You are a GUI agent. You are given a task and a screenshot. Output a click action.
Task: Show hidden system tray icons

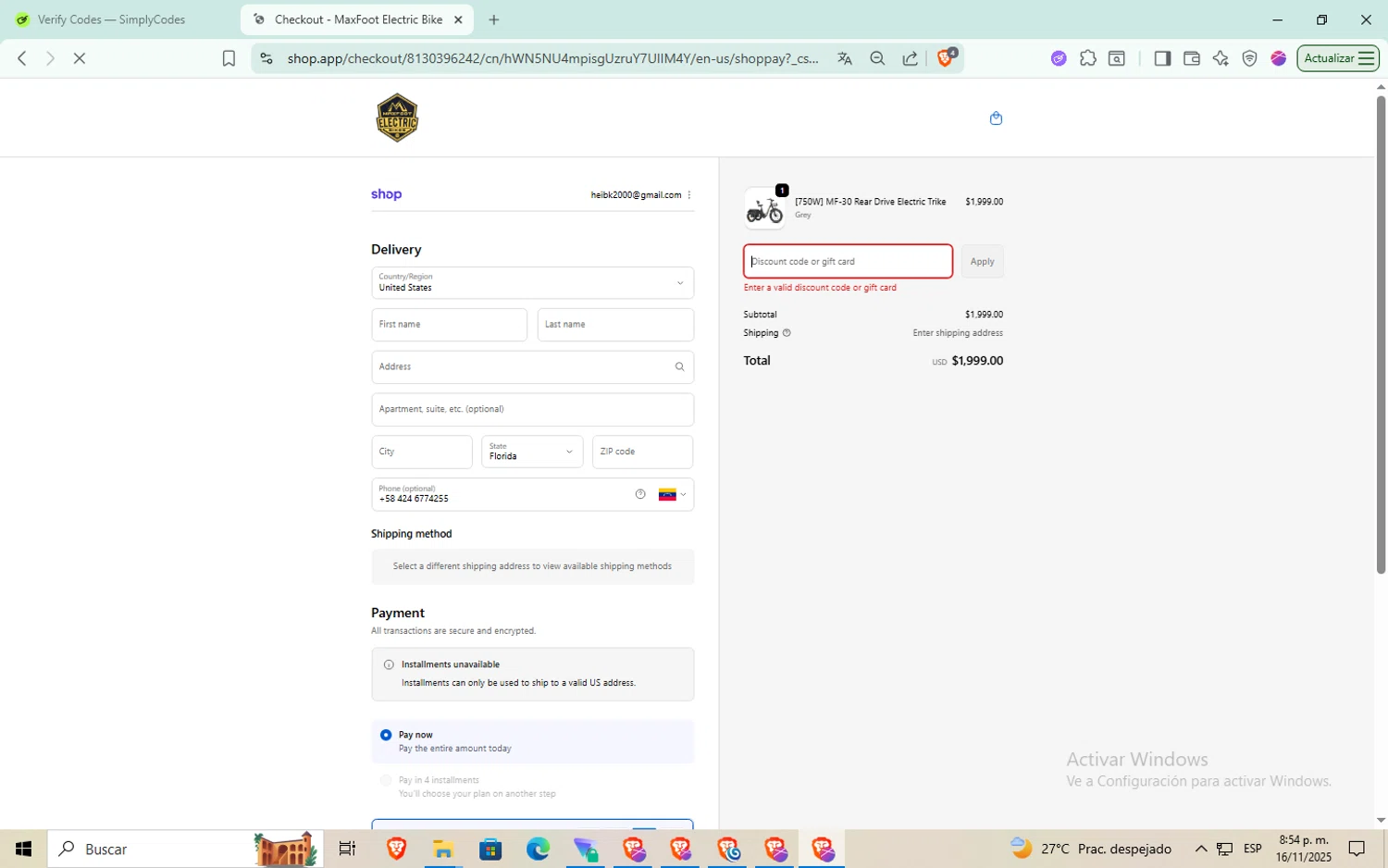point(1201,849)
